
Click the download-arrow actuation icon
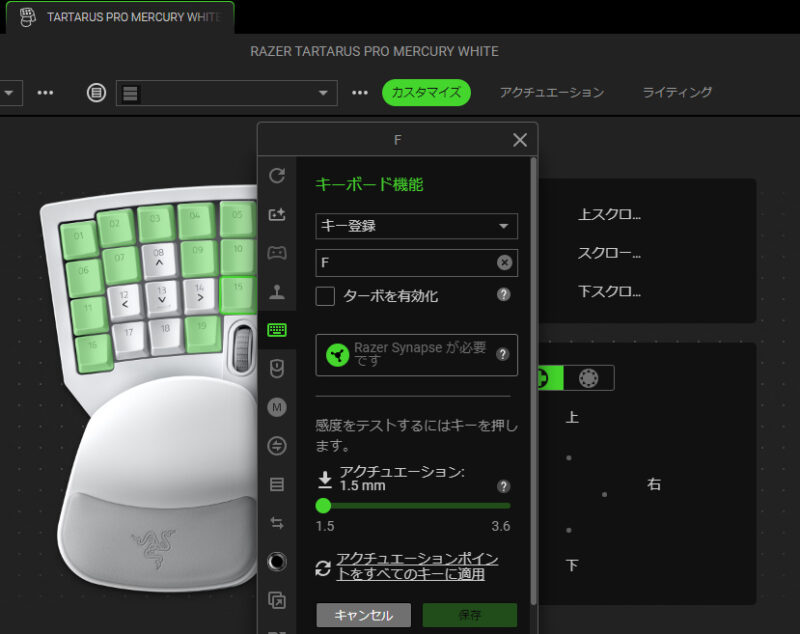pyautogui.click(x=324, y=479)
